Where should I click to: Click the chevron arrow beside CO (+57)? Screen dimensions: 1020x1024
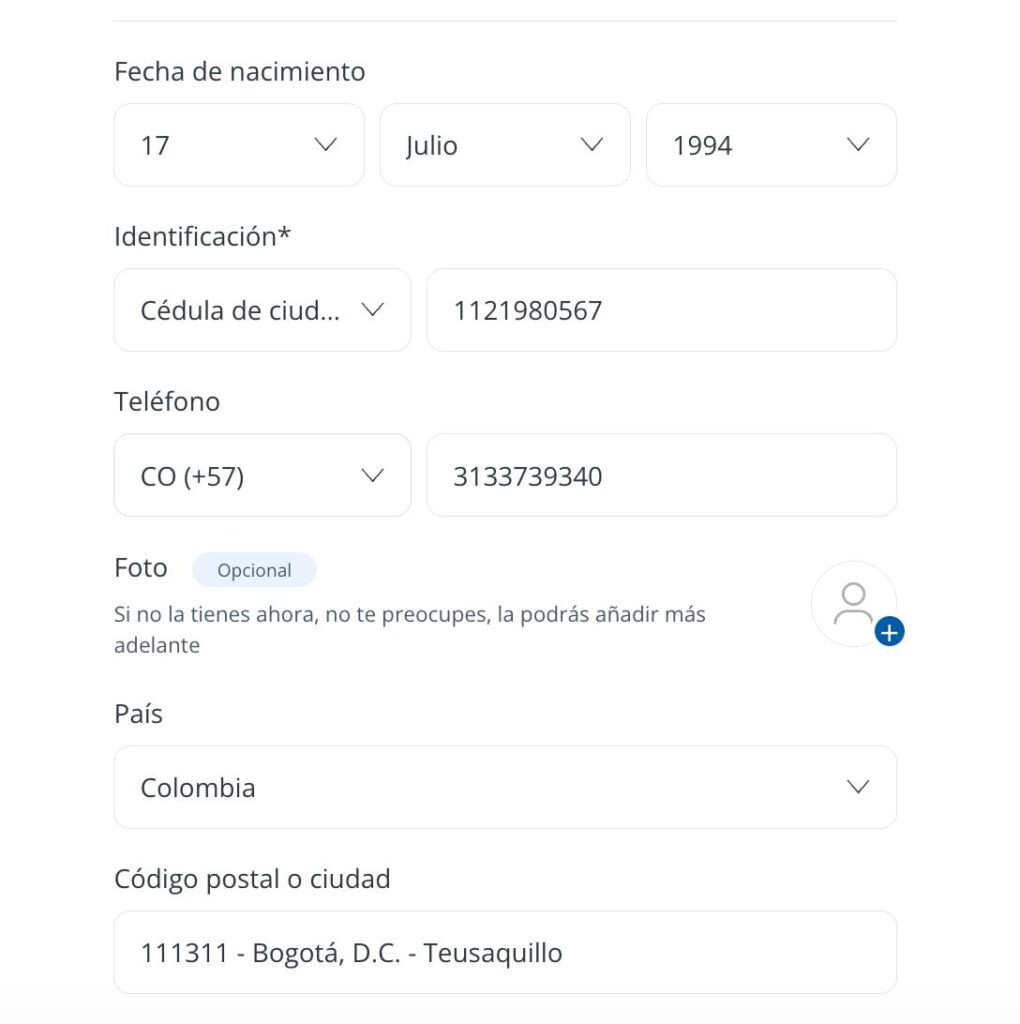[372, 476]
